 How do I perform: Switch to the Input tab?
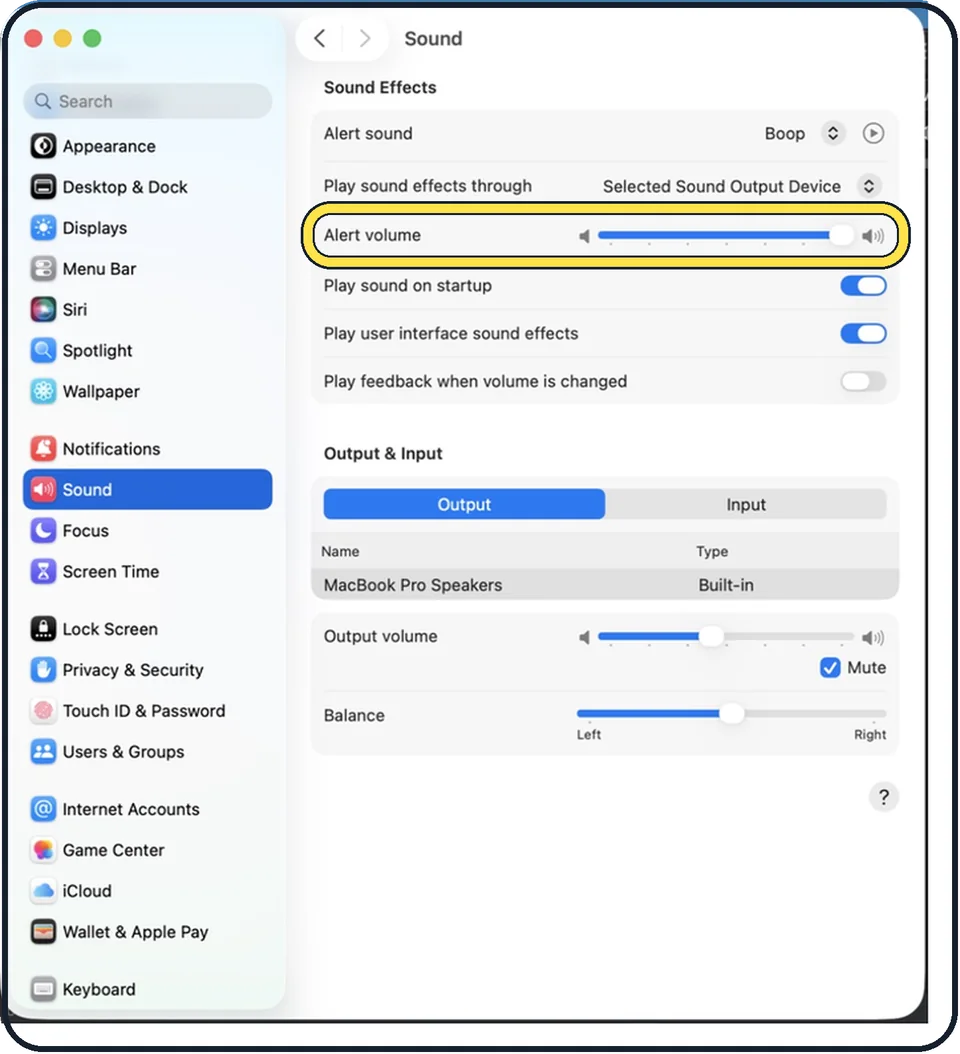(x=746, y=504)
